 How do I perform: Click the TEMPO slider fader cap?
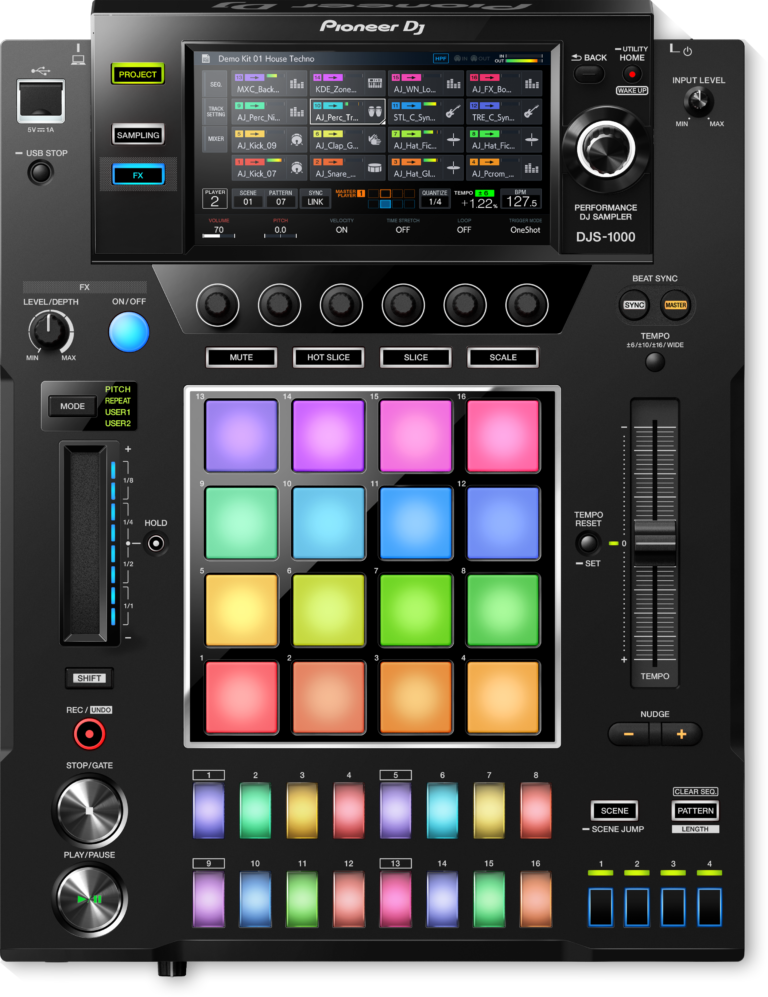click(x=655, y=542)
